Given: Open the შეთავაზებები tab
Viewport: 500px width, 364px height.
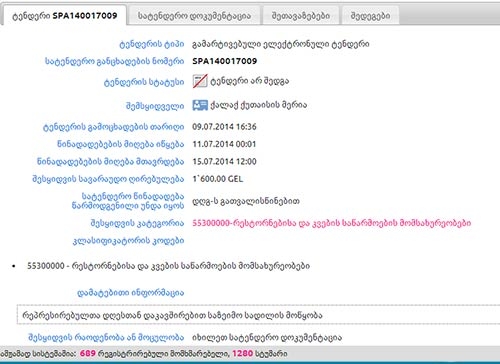Looking at the screenshot, I should pos(301,16).
